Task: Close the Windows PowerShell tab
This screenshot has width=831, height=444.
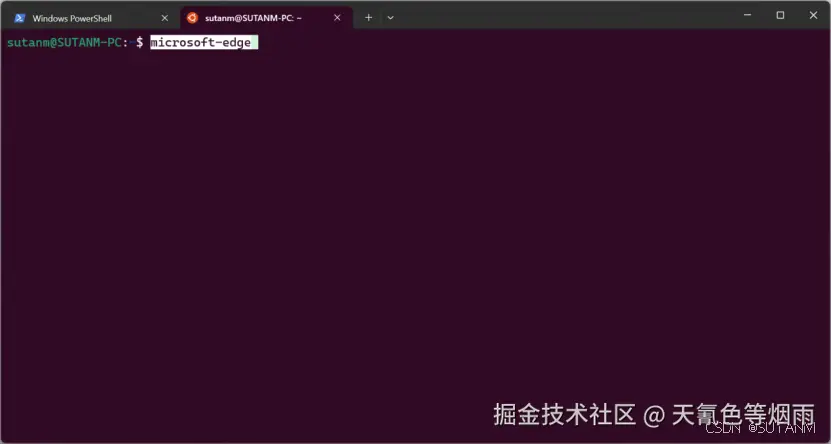Action: (x=165, y=18)
